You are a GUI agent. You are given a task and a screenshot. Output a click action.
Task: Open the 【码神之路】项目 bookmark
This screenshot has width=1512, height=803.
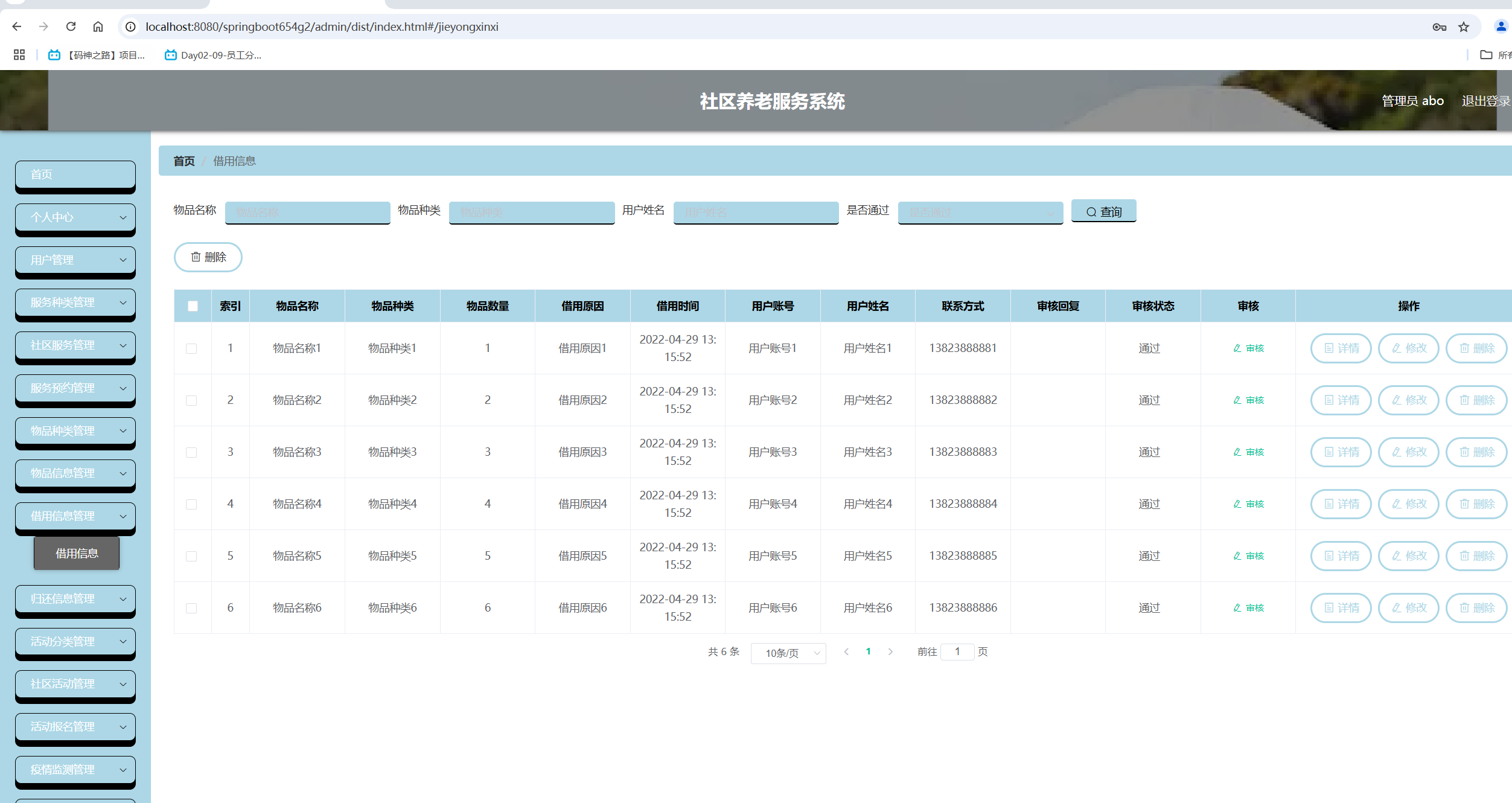(x=97, y=55)
